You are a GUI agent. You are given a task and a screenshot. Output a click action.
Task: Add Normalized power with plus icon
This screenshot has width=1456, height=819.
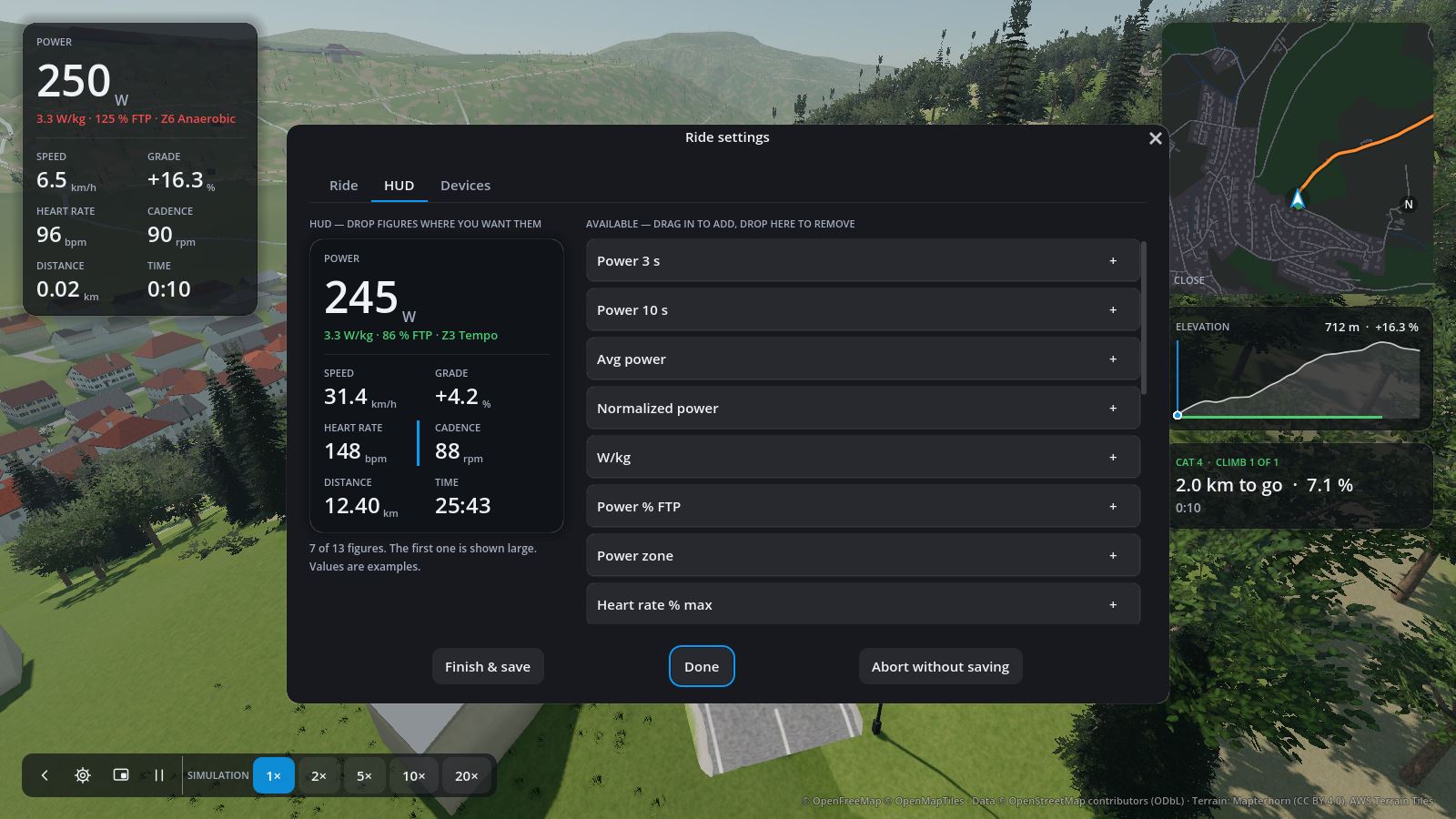click(1113, 409)
